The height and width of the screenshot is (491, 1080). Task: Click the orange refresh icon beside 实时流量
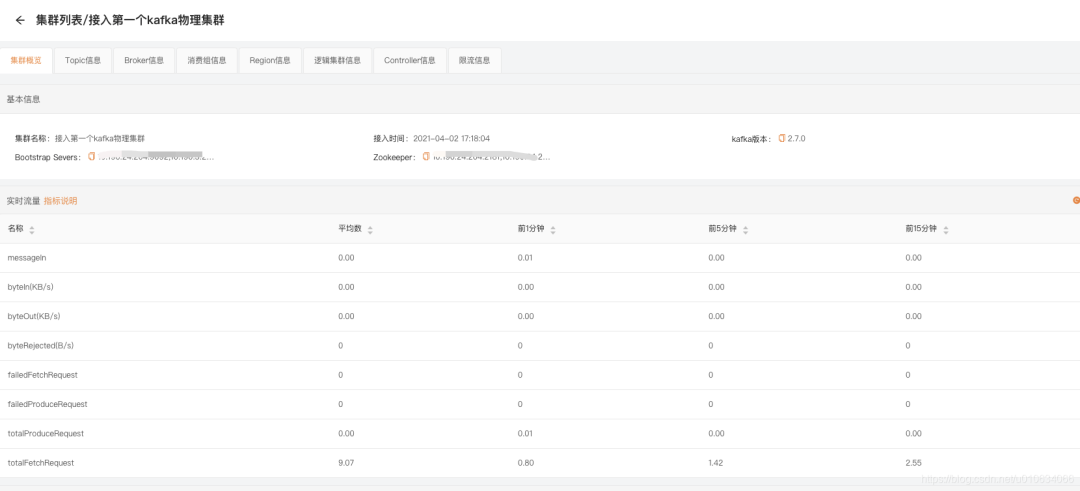(1076, 200)
